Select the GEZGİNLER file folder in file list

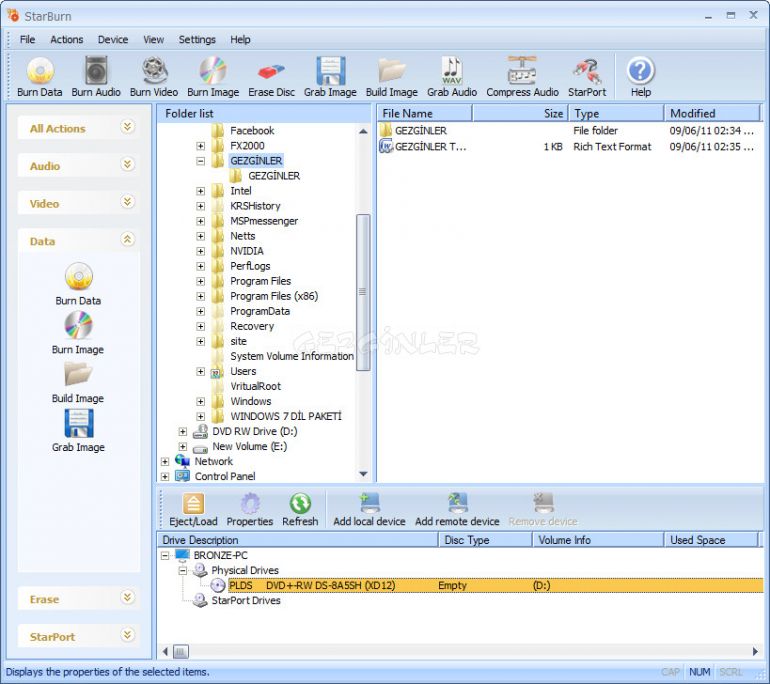[420, 131]
